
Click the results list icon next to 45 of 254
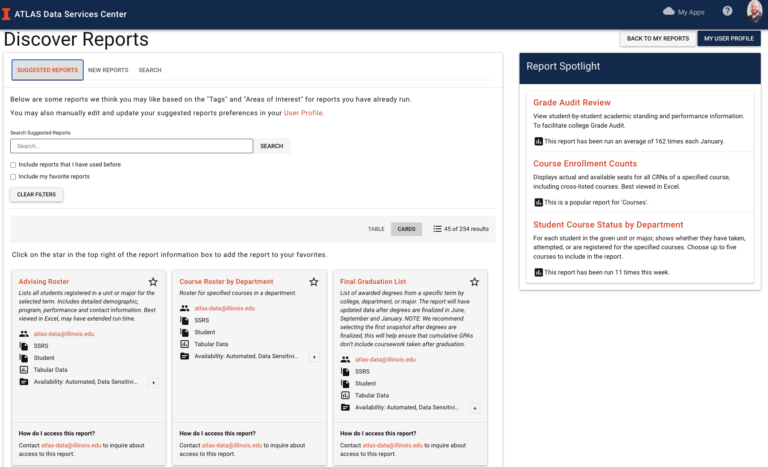pyautogui.click(x=437, y=229)
